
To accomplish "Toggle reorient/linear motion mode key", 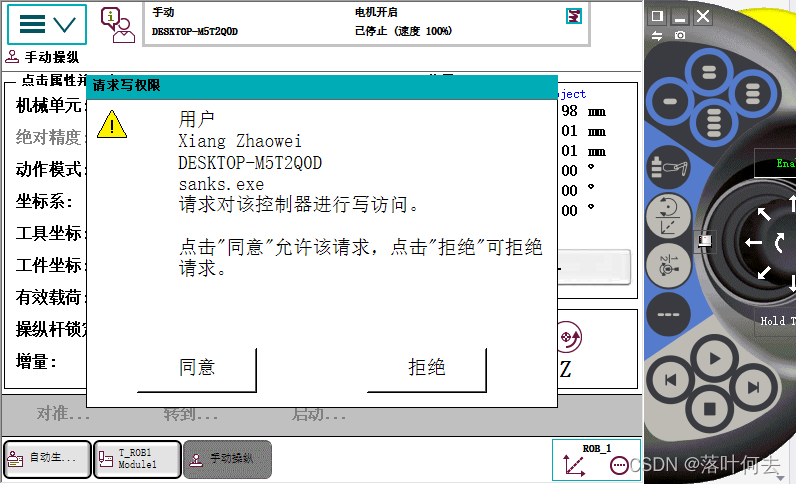I will tap(668, 216).
